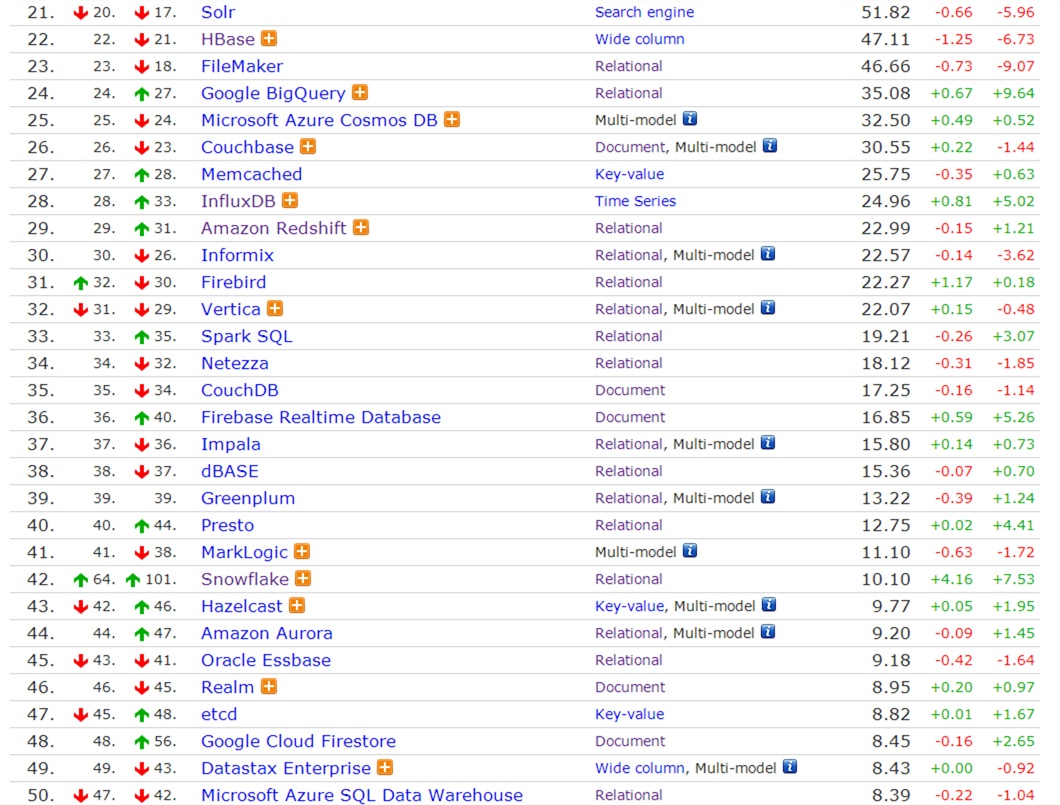1060x805 pixels.
Task: Click the multi-model info icon in MarkLogic row
Action: coord(690,552)
